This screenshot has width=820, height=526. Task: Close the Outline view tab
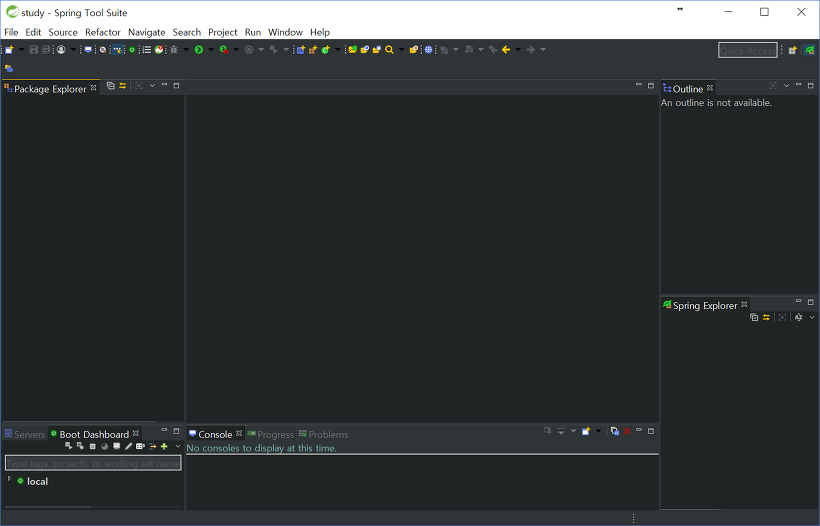pos(710,87)
